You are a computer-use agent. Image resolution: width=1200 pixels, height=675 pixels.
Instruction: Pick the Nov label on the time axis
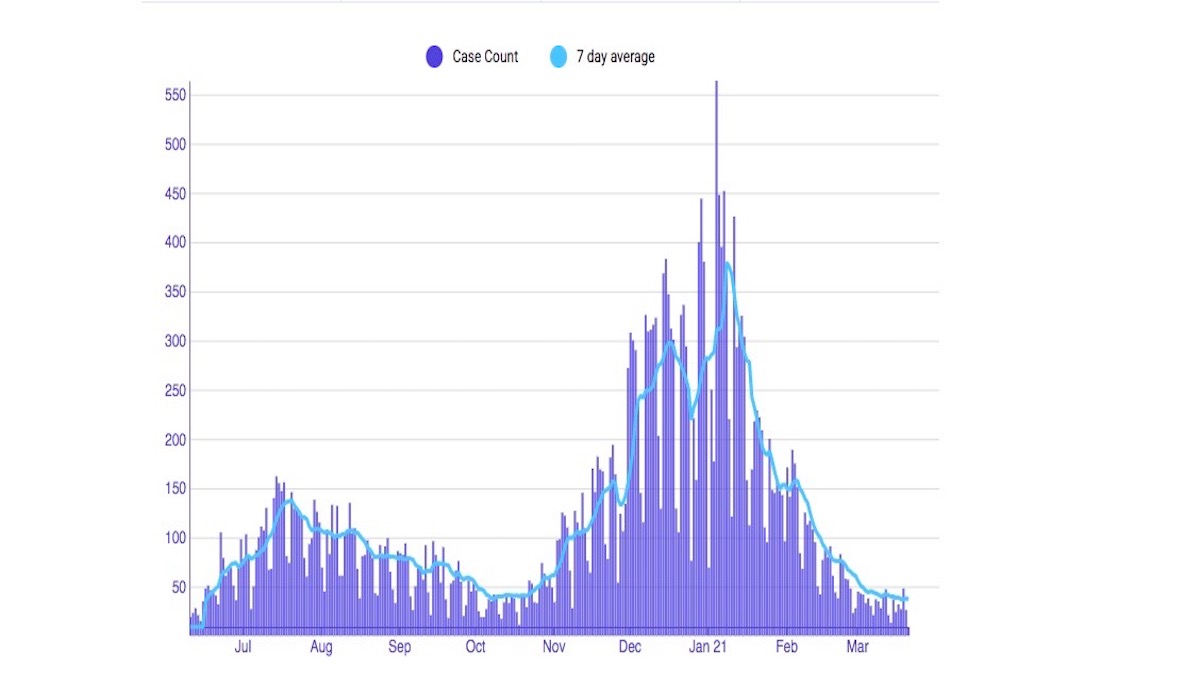[x=553, y=647]
